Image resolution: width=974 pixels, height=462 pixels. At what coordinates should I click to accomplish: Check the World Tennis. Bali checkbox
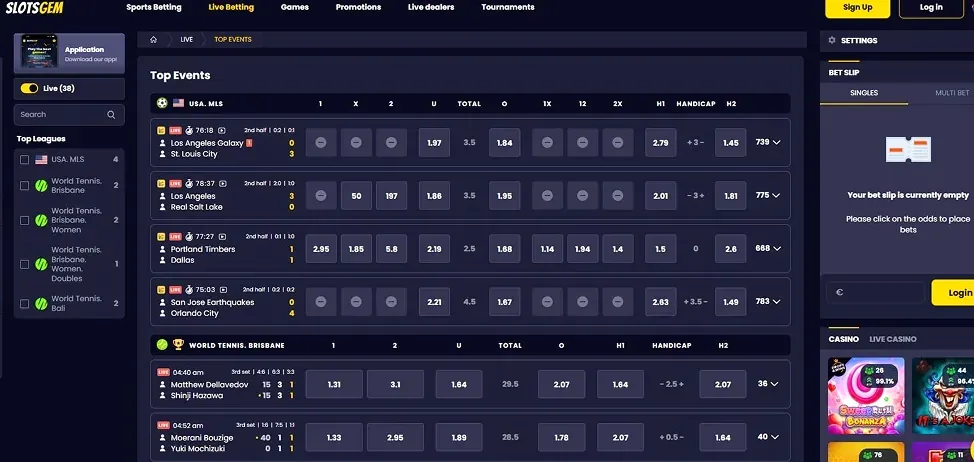tap(24, 304)
